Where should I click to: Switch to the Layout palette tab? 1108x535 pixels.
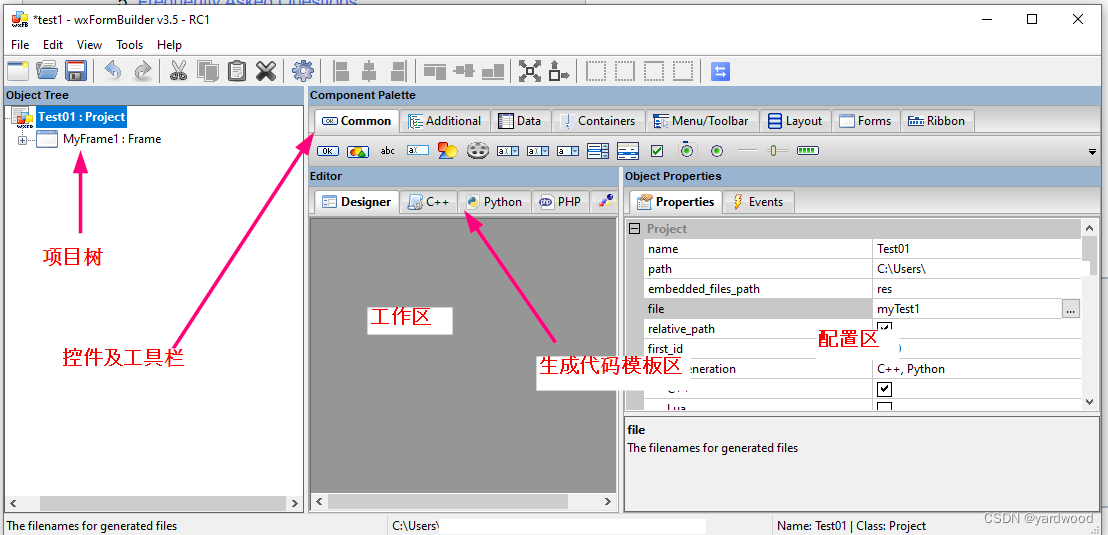(x=796, y=121)
